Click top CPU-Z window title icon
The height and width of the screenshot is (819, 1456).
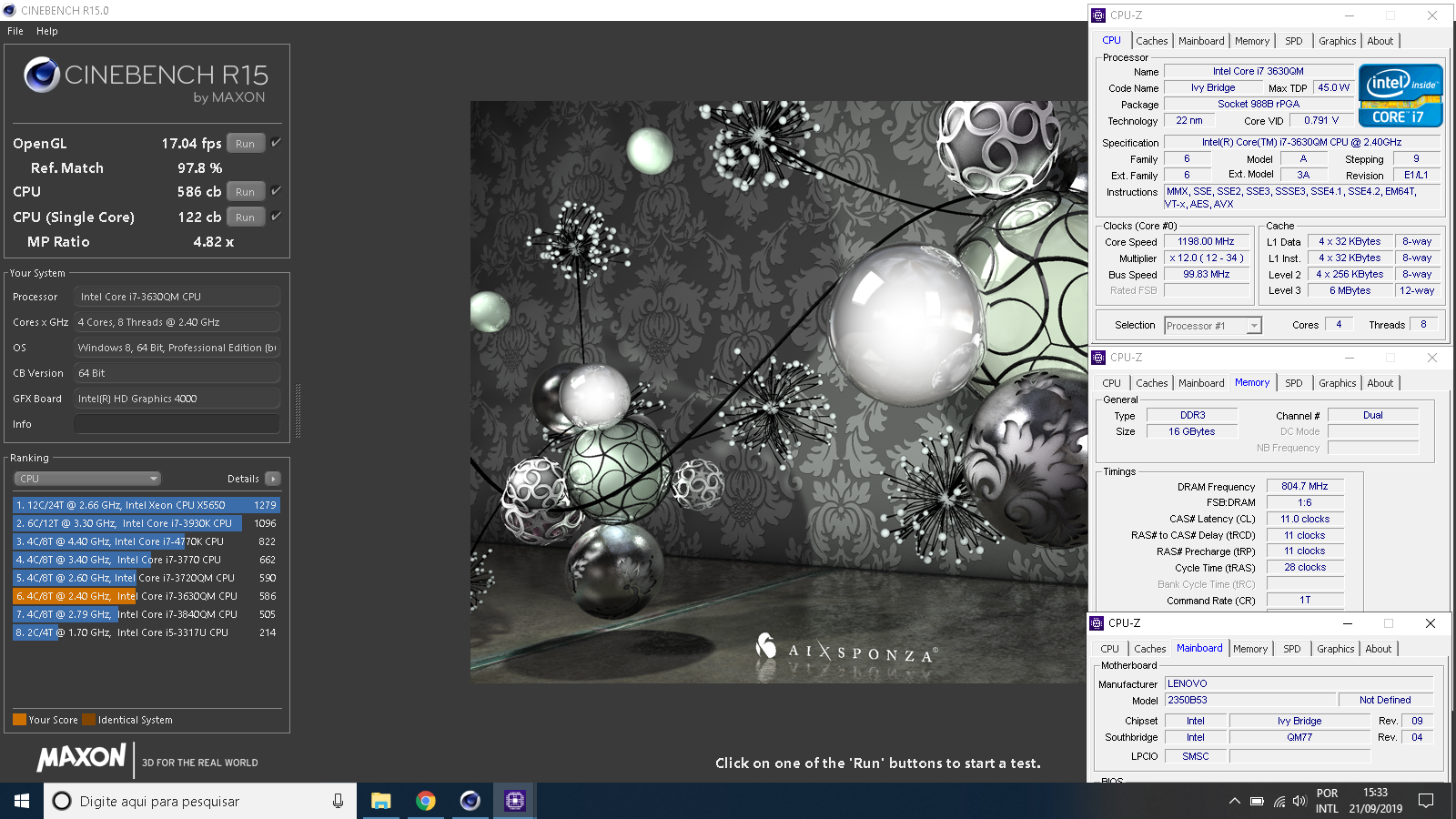point(1098,15)
